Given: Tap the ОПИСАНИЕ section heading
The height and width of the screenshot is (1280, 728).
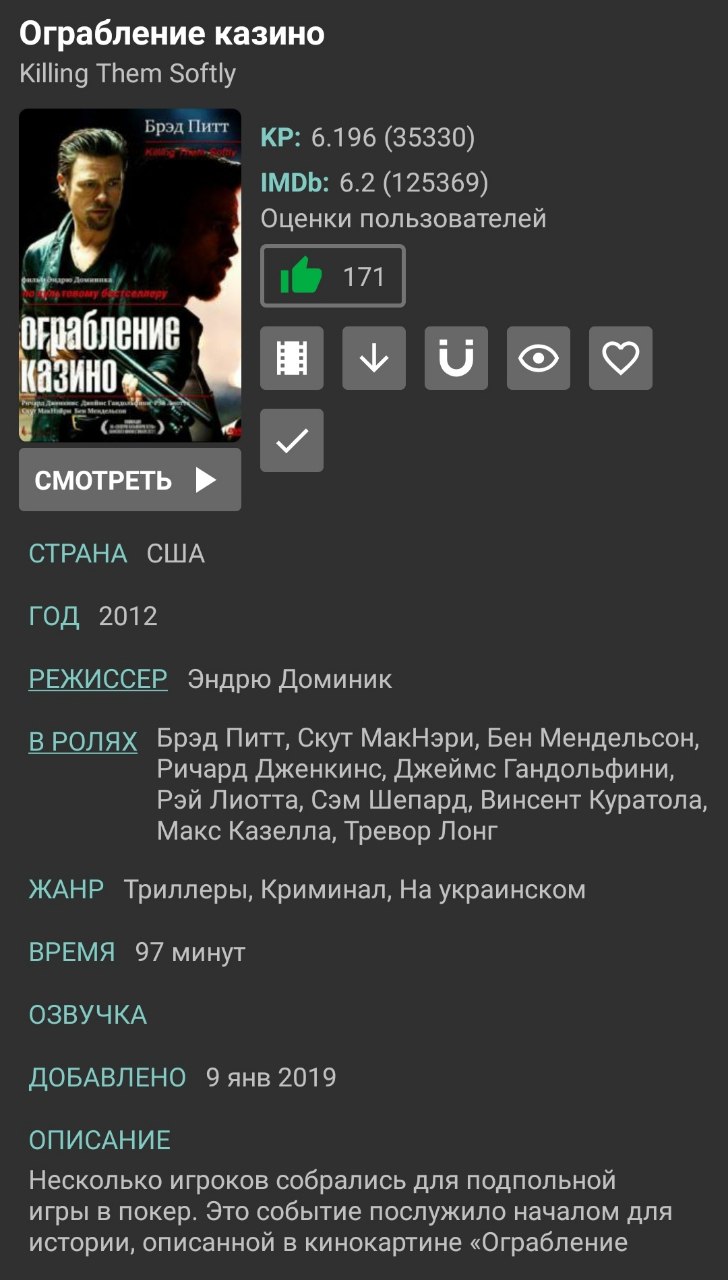Looking at the screenshot, I should click(100, 1141).
